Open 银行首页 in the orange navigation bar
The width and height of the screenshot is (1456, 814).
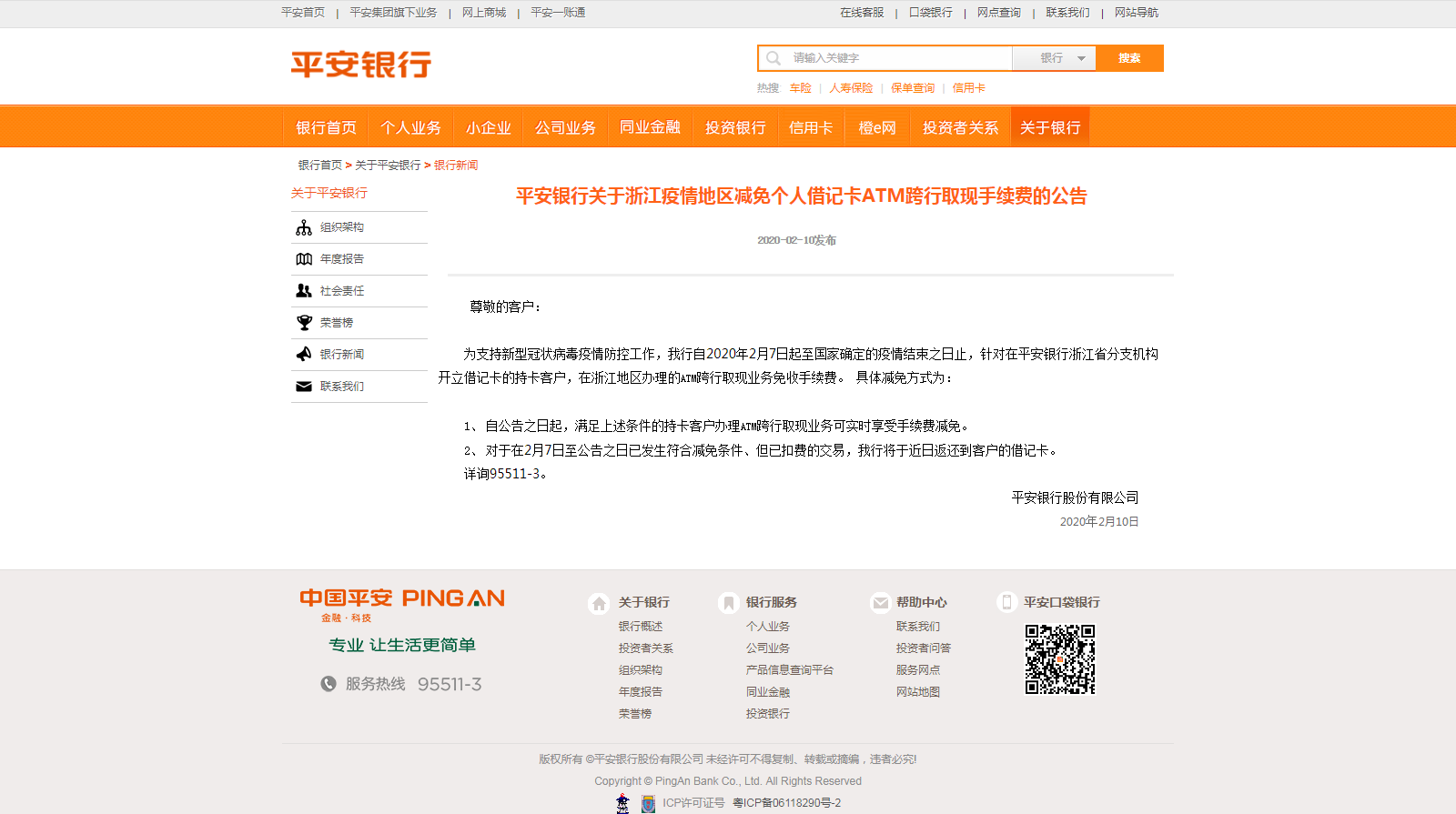[326, 127]
